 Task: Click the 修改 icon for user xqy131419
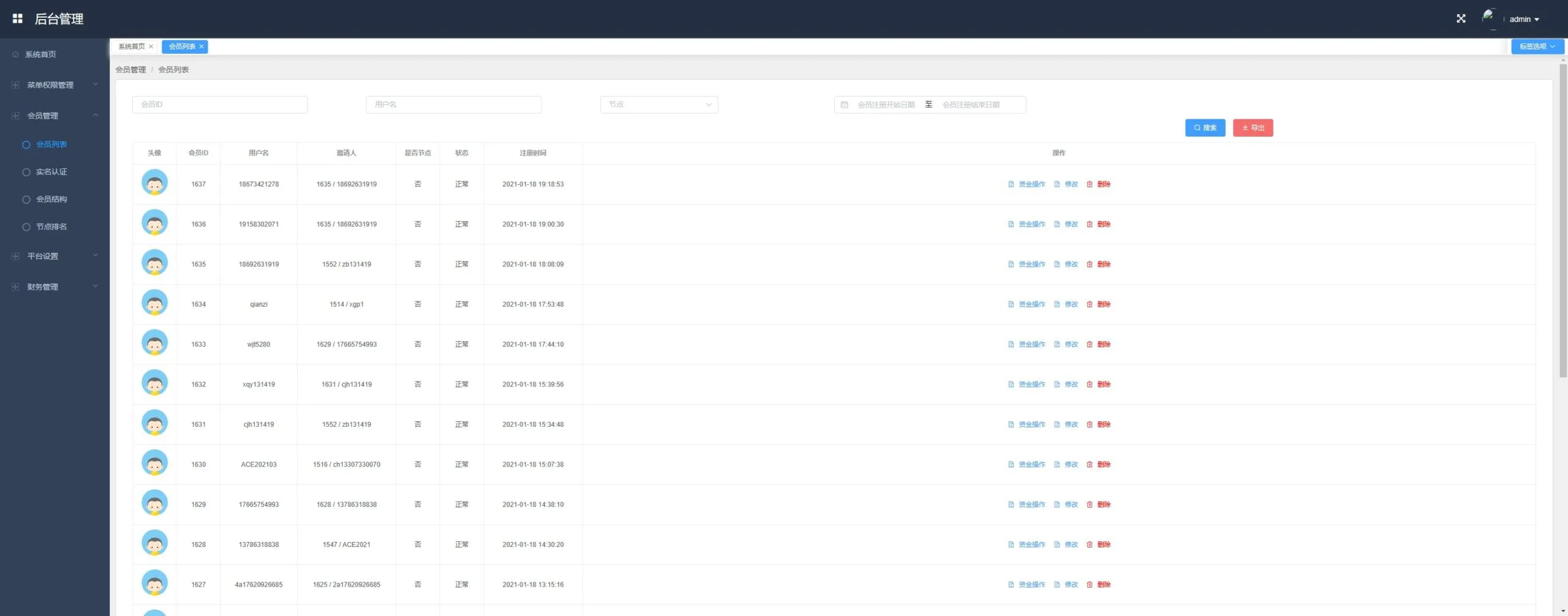pyautogui.click(x=1057, y=385)
